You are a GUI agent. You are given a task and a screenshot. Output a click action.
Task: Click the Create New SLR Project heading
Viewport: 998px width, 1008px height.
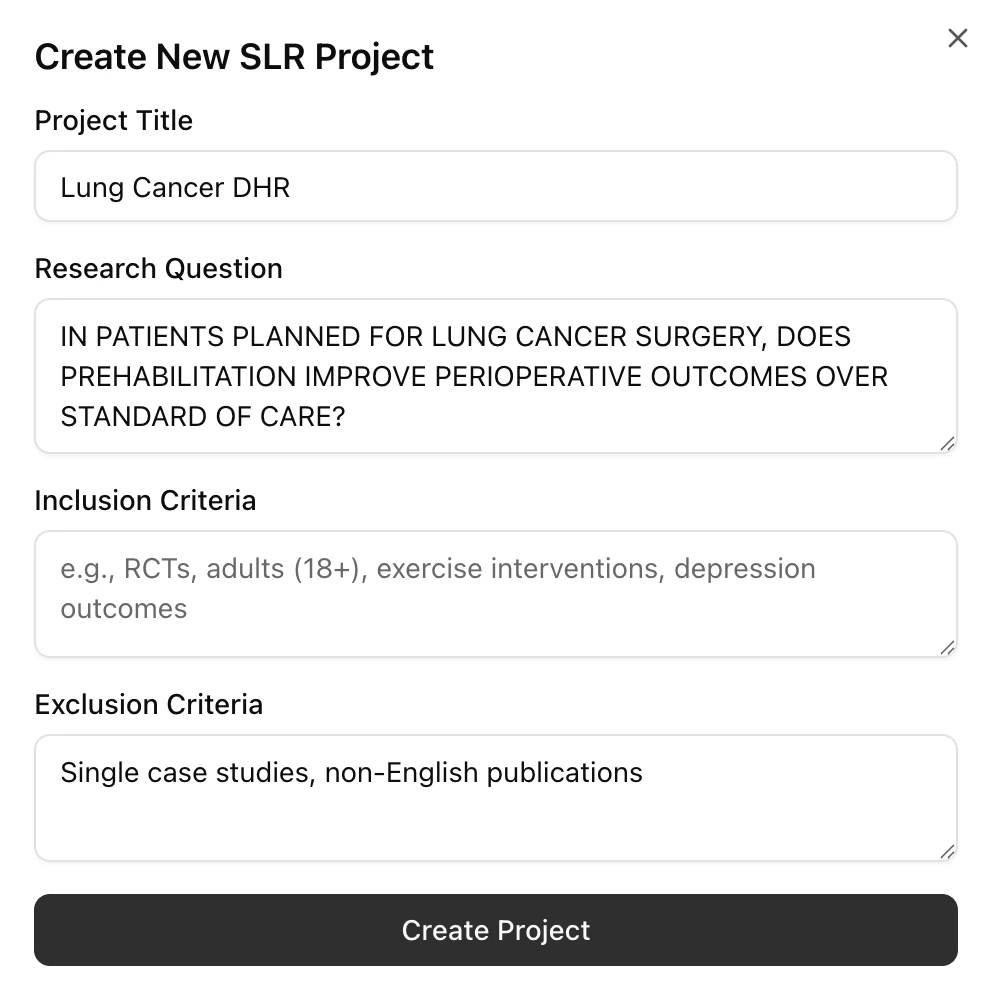pyautogui.click(x=234, y=56)
